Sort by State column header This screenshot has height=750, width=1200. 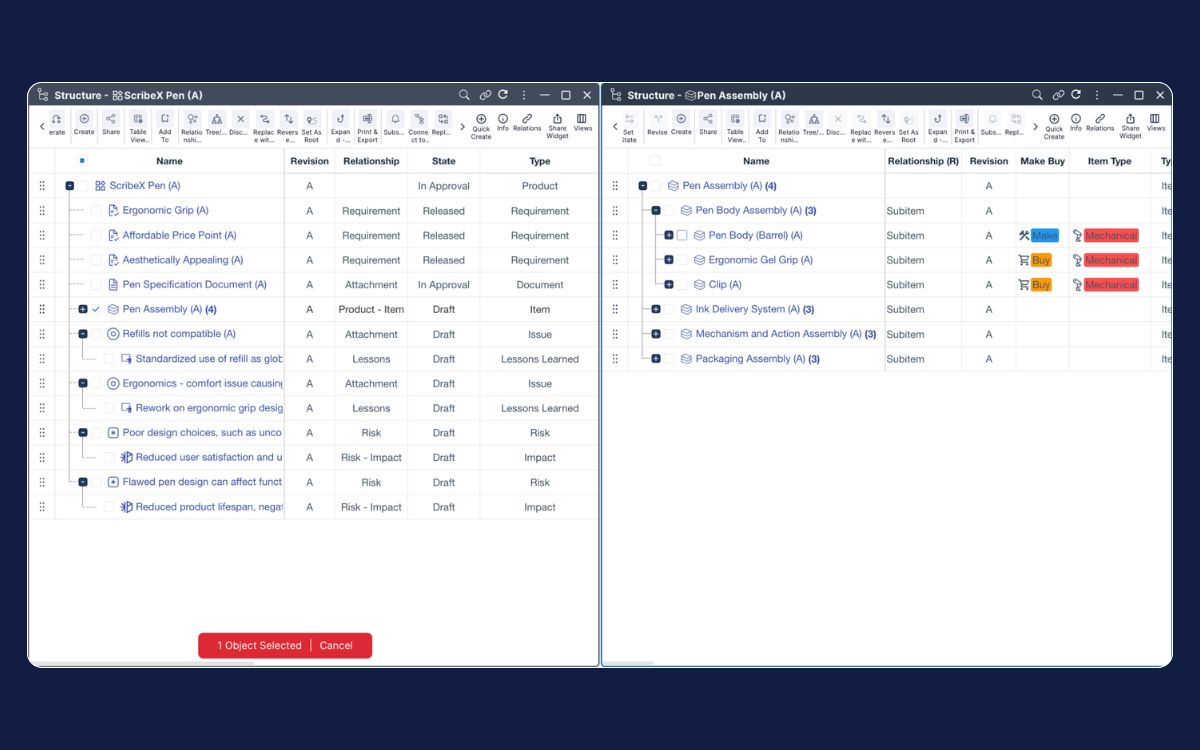click(444, 161)
